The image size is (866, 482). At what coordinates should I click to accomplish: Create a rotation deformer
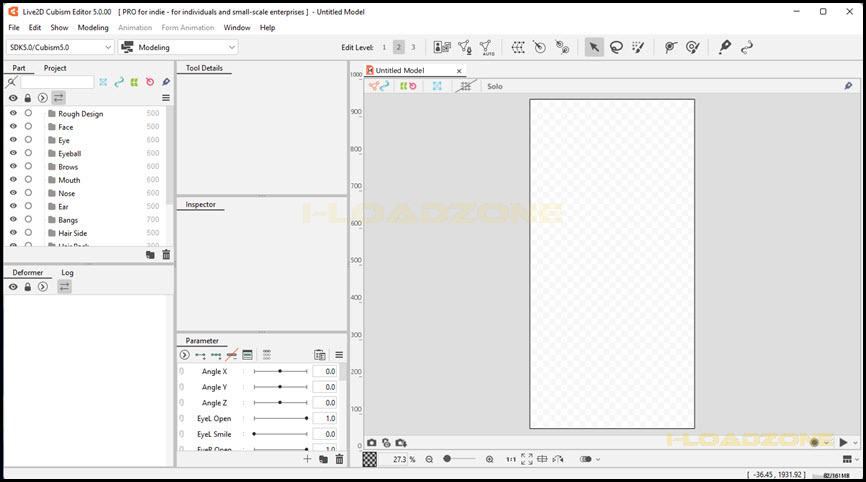[540, 47]
